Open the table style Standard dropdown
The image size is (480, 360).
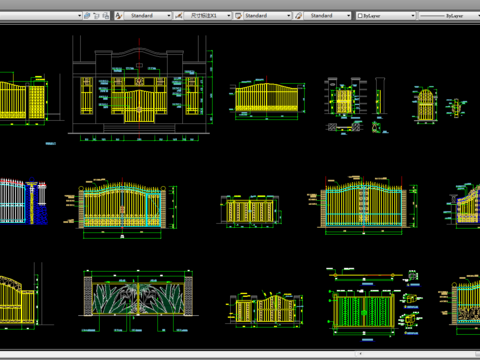[x=268, y=16]
